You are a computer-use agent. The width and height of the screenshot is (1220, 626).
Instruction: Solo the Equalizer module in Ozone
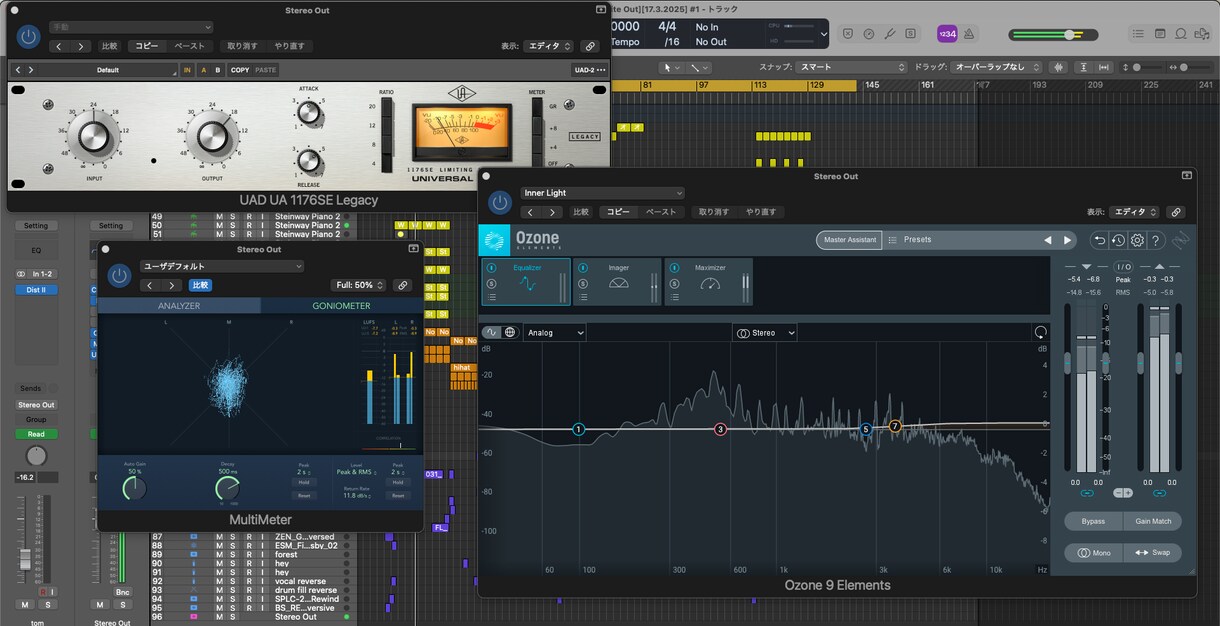click(491, 284)
